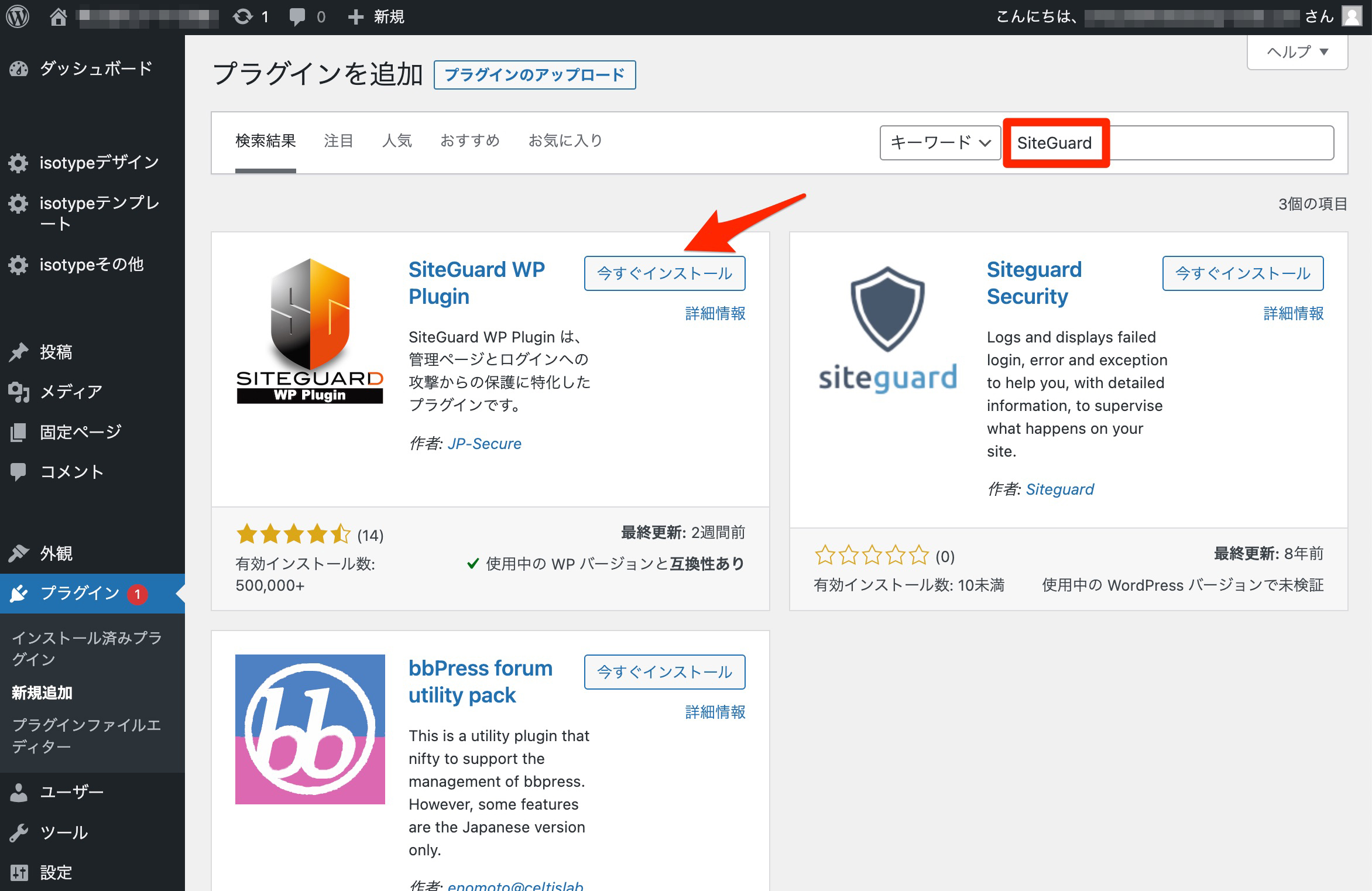Click the 有効インストール数: 10未満 text

(x=909, y=585)
